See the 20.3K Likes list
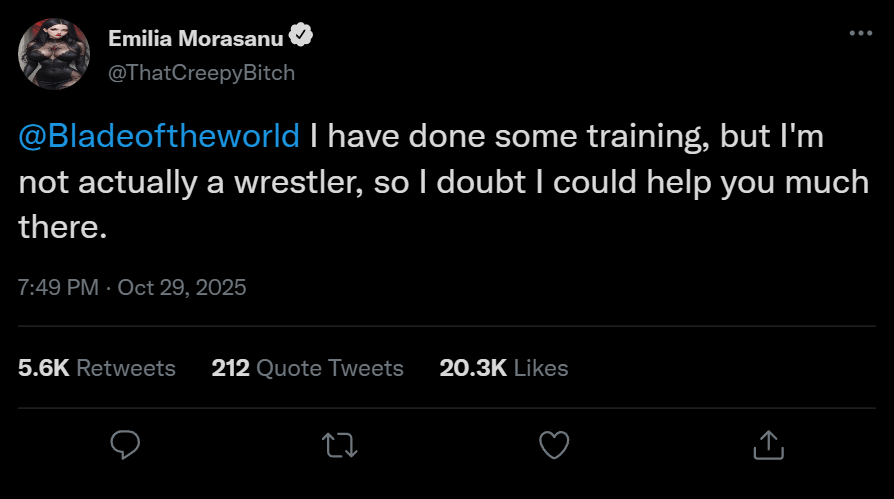This screenshot has height=499, width=894. coord(503,368)
